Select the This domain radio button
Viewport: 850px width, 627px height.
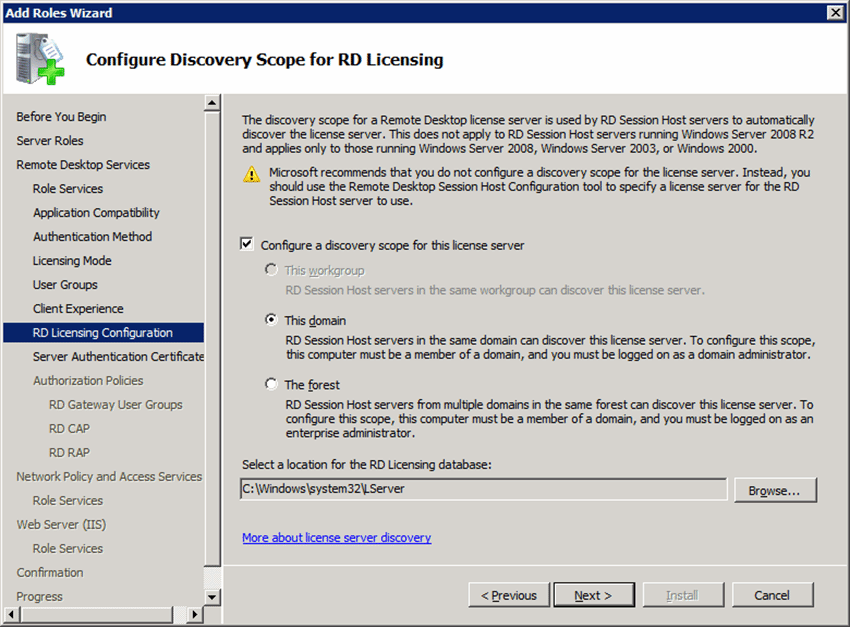pos(271,320)
